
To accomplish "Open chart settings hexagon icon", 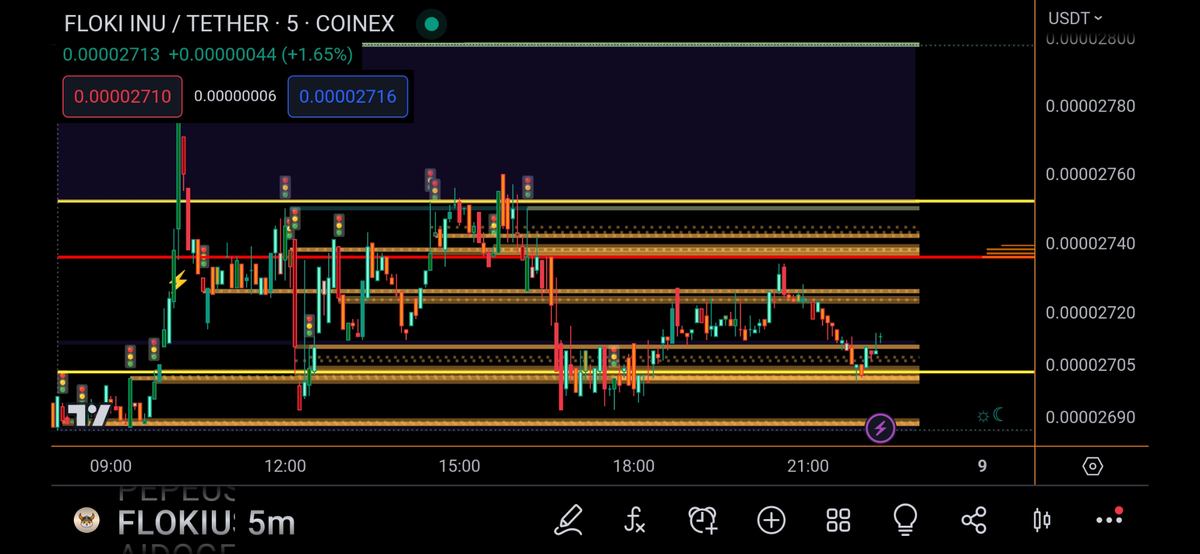I will pyautogui.click(x=1092, y=466).
